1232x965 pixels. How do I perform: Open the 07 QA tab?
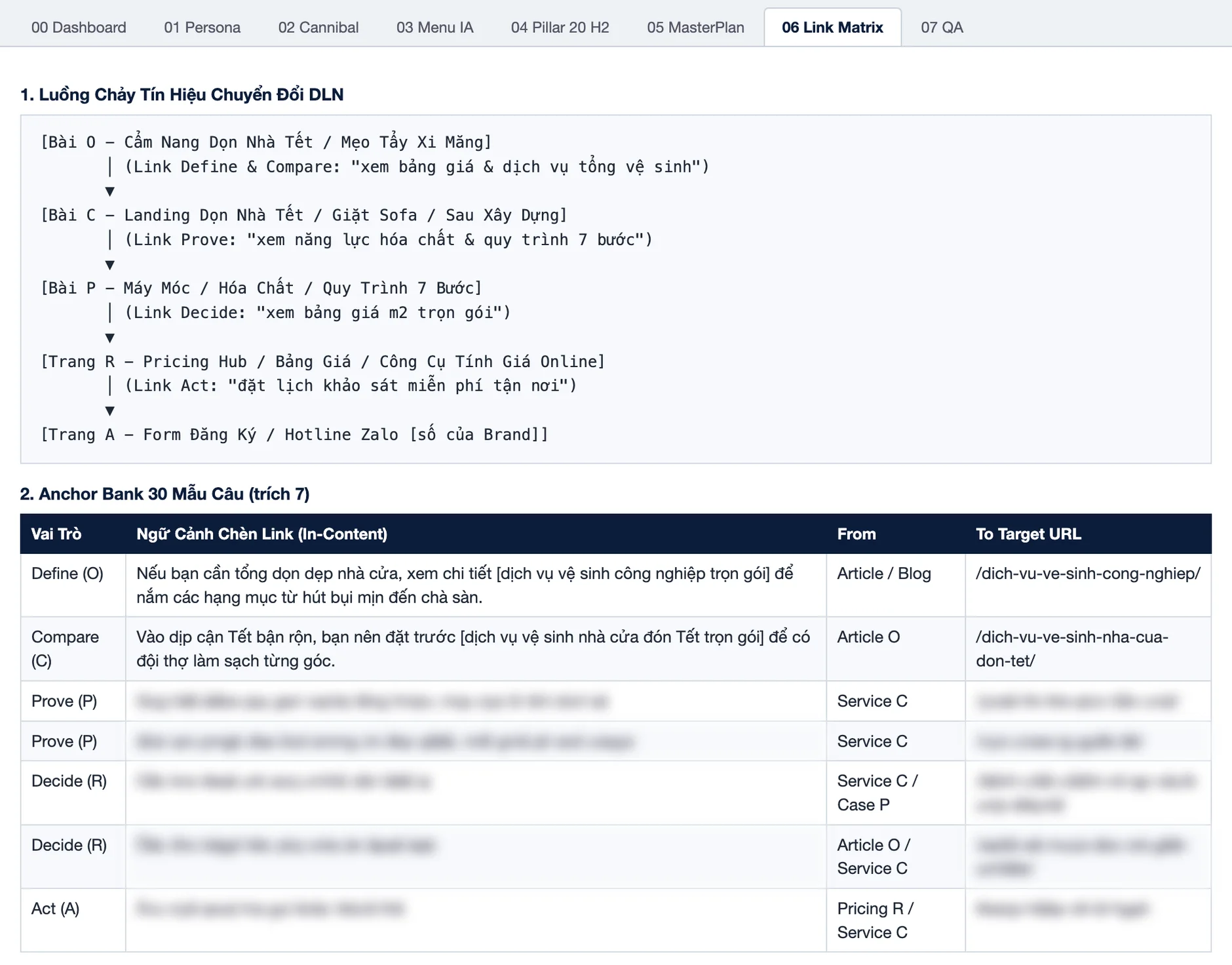(x=942, y=28)
